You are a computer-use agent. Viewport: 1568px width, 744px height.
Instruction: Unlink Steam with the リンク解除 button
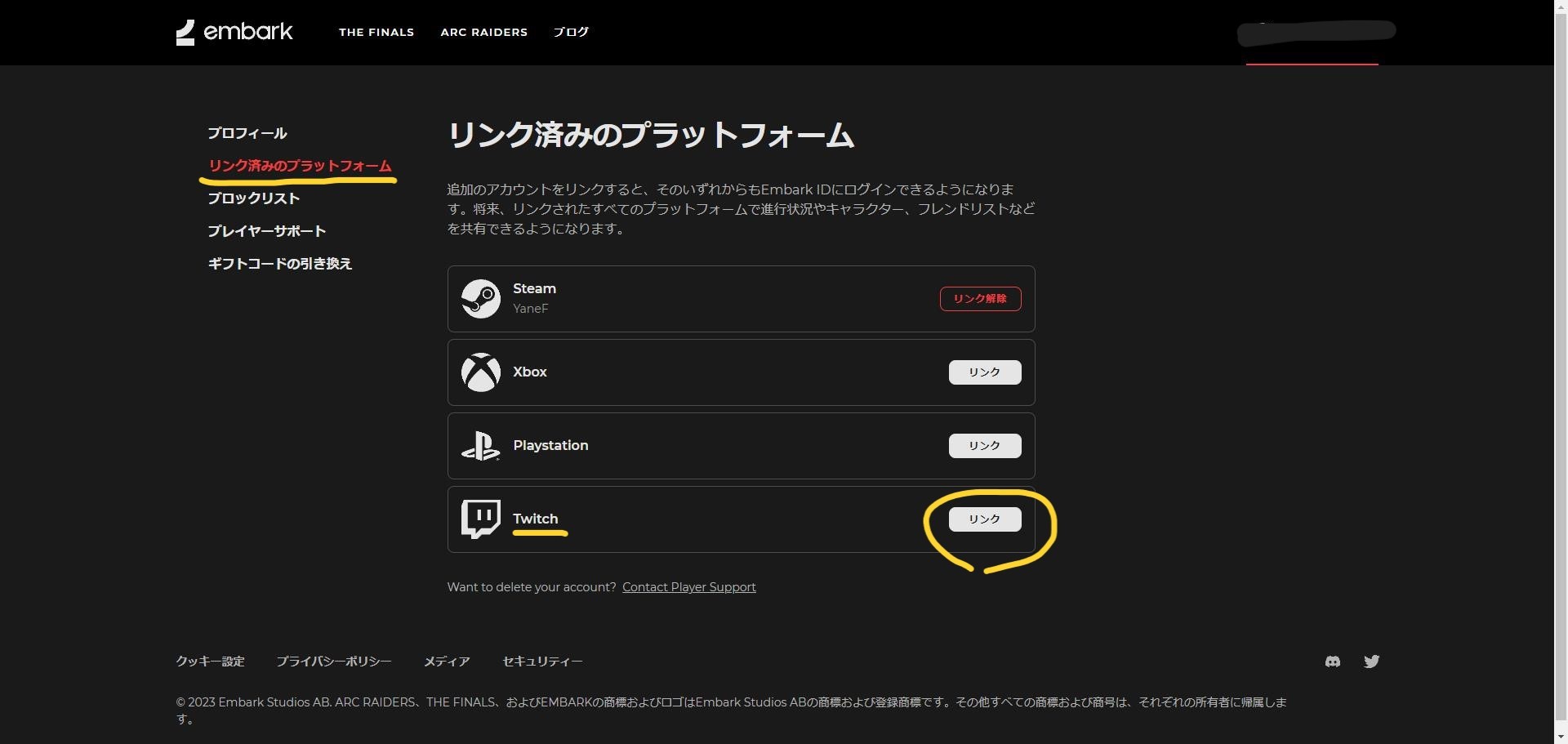pos(980,299)
